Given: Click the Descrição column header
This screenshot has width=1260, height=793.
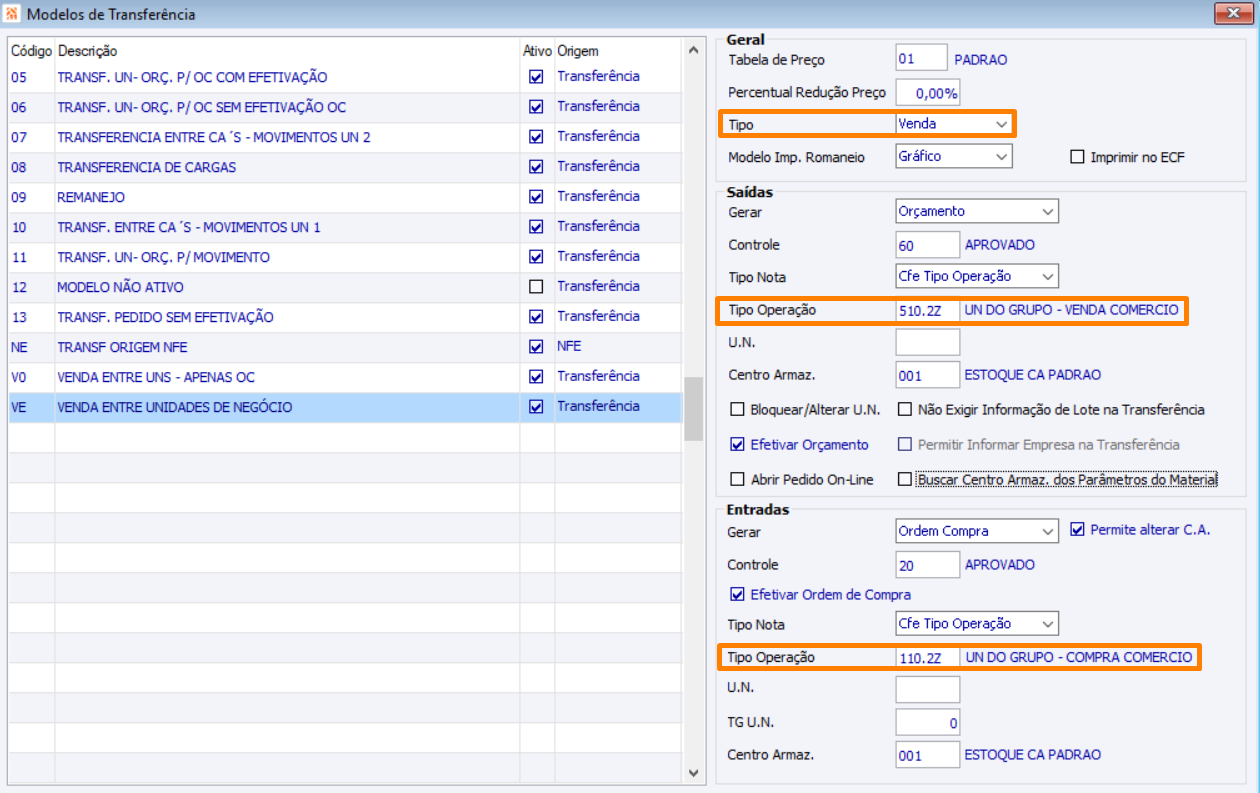Looking at the screenshot, I should click(x=287, y=51).
